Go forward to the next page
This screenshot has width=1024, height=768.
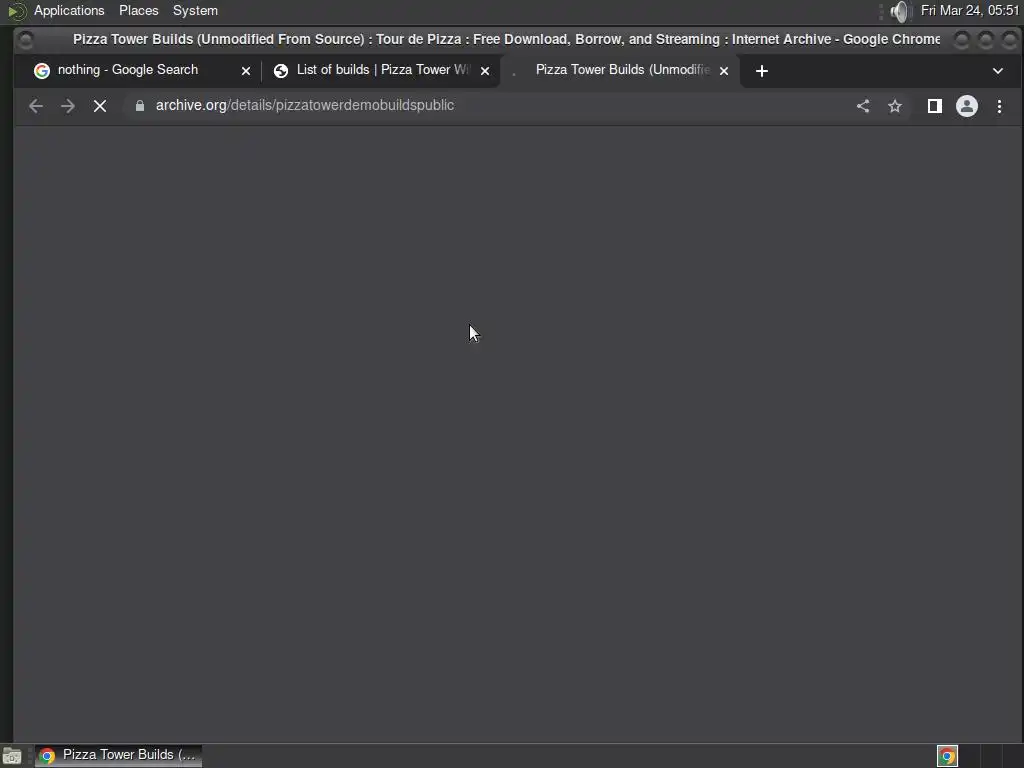click(x=68, y=106)
